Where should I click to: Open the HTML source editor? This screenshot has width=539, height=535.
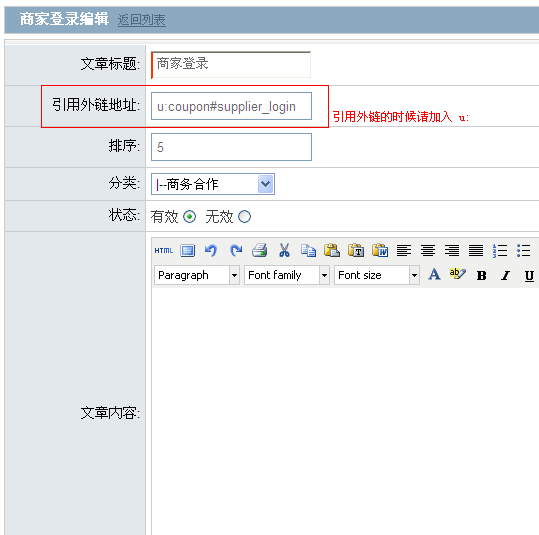click(164, 250)
